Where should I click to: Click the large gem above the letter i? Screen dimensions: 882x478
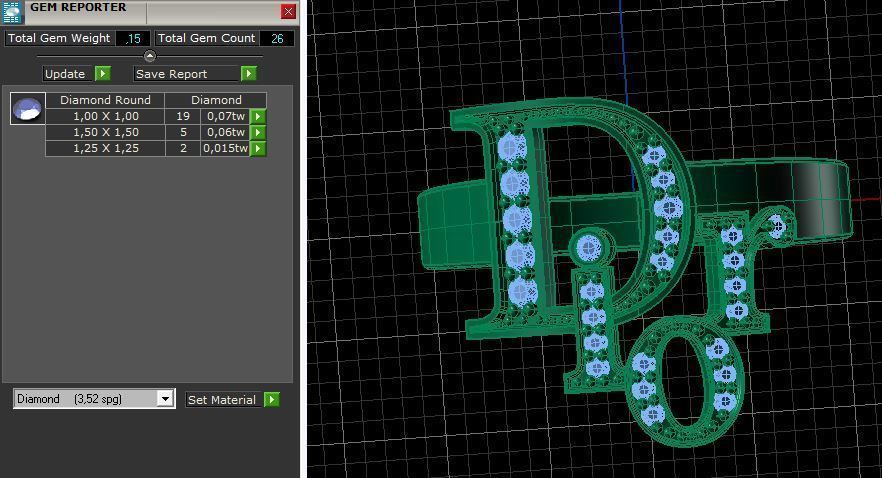[x=588, y=247]
